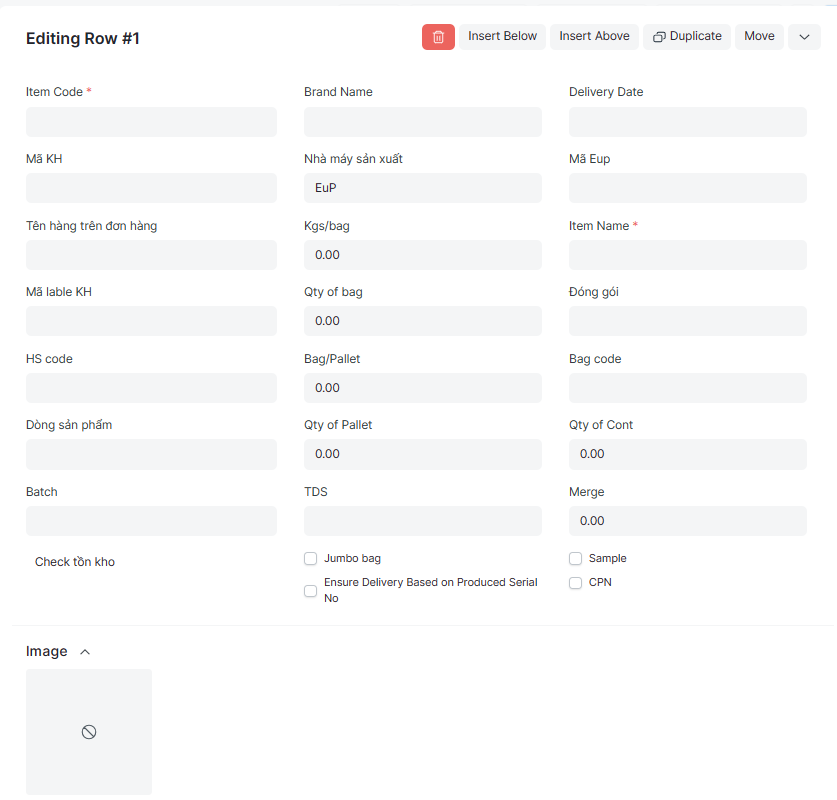
Task: Click the Qty of Cont field
Action: 687,454
